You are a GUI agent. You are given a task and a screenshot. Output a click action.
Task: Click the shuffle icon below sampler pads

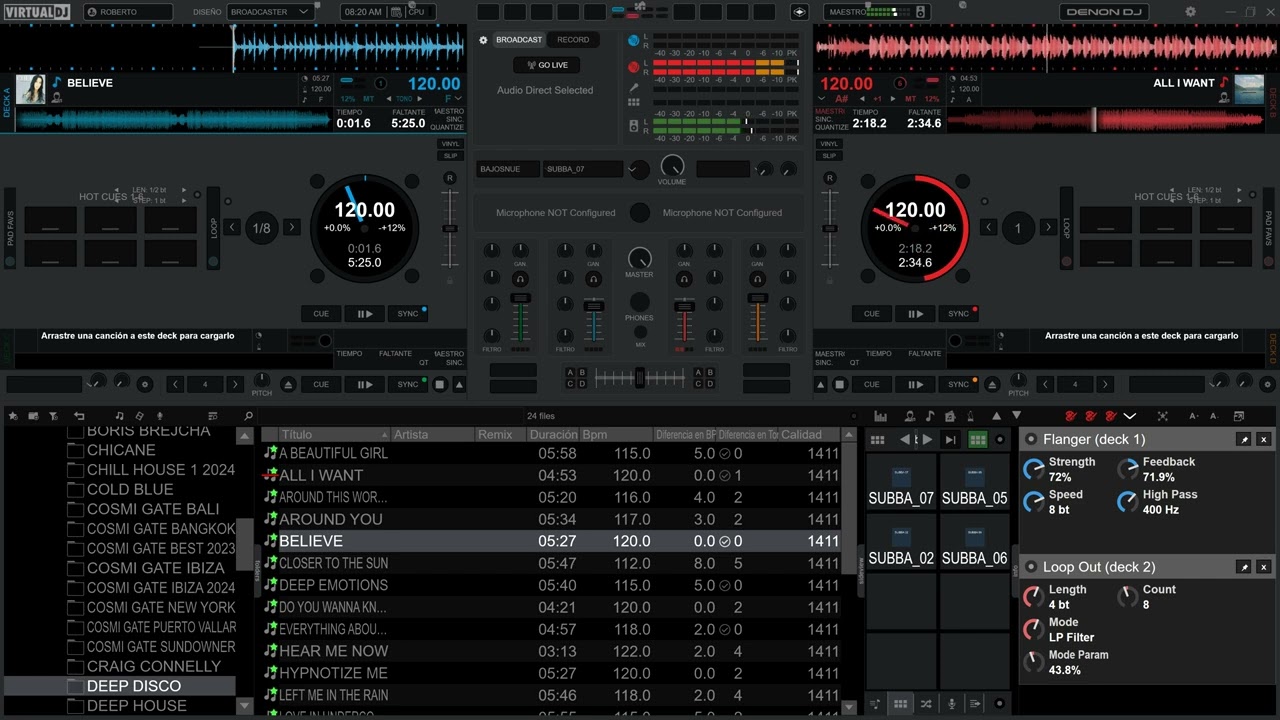pos(926,704)
